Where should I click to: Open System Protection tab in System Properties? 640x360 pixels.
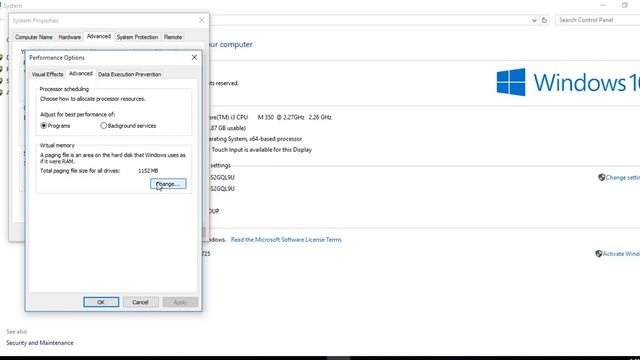click(137, 37)
